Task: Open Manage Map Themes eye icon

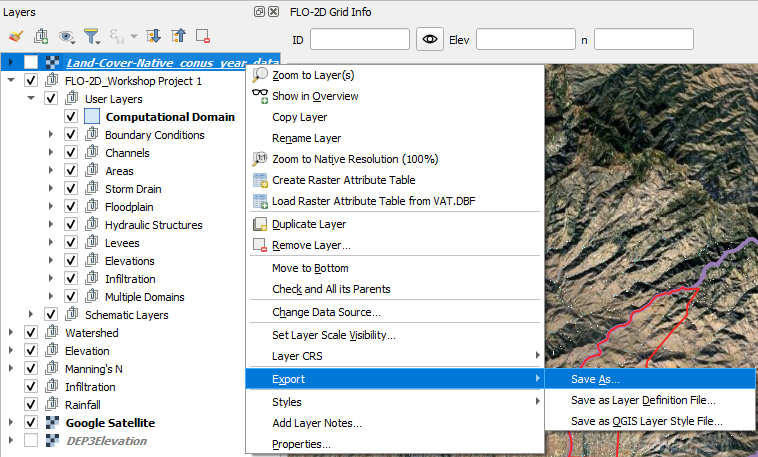Action: coord(67,36)
